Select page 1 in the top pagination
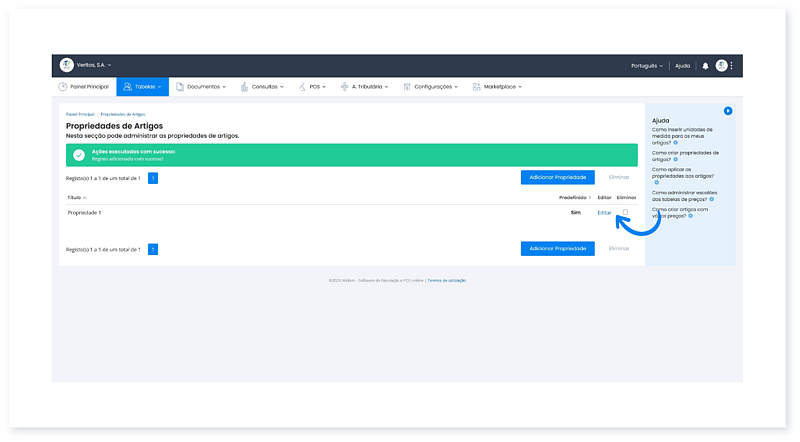 coord(153,178)
